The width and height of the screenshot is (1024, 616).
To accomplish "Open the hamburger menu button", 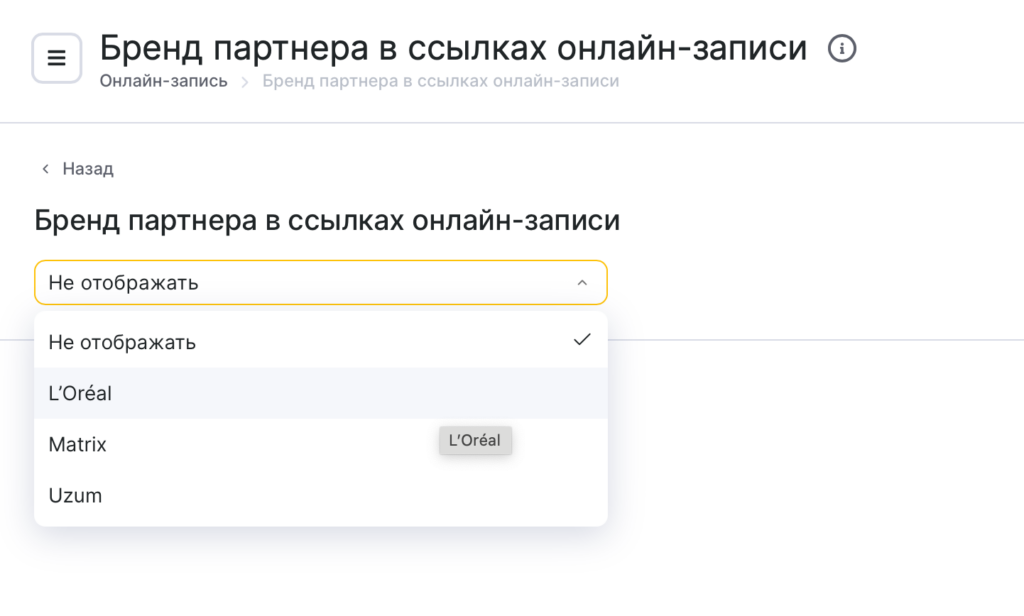I will point(57,58).
